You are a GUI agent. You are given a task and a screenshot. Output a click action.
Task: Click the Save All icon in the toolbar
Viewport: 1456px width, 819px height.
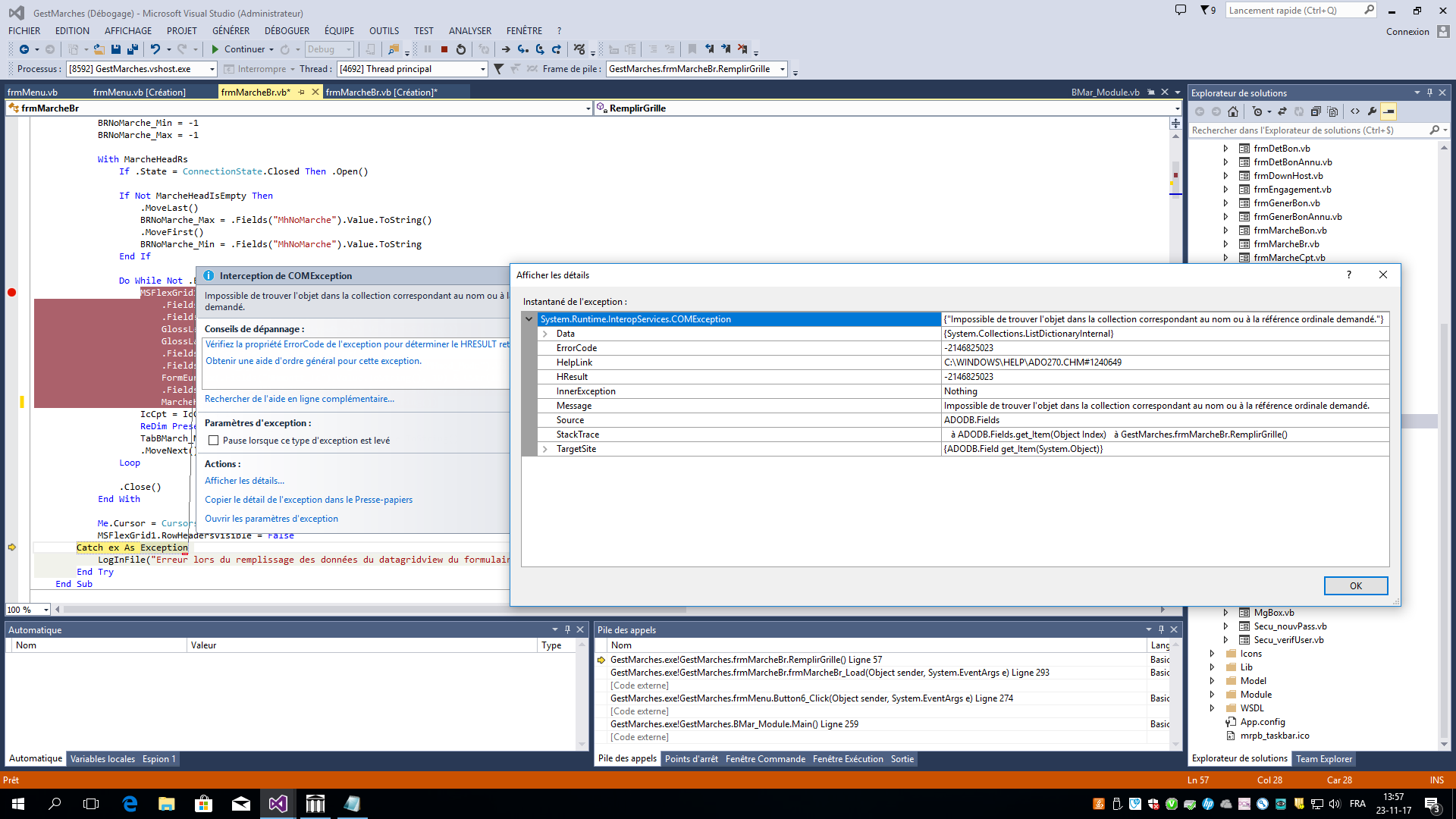point(133,49)
